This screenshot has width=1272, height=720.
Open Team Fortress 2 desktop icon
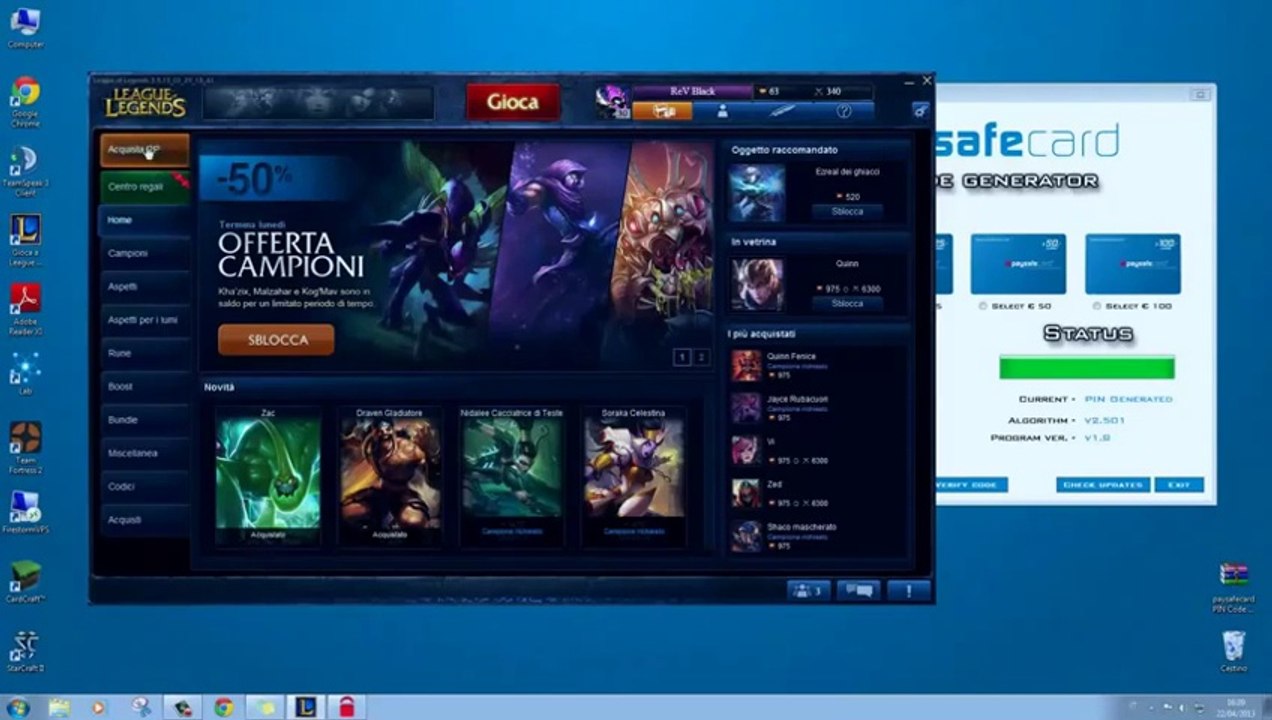pos(25,447)
